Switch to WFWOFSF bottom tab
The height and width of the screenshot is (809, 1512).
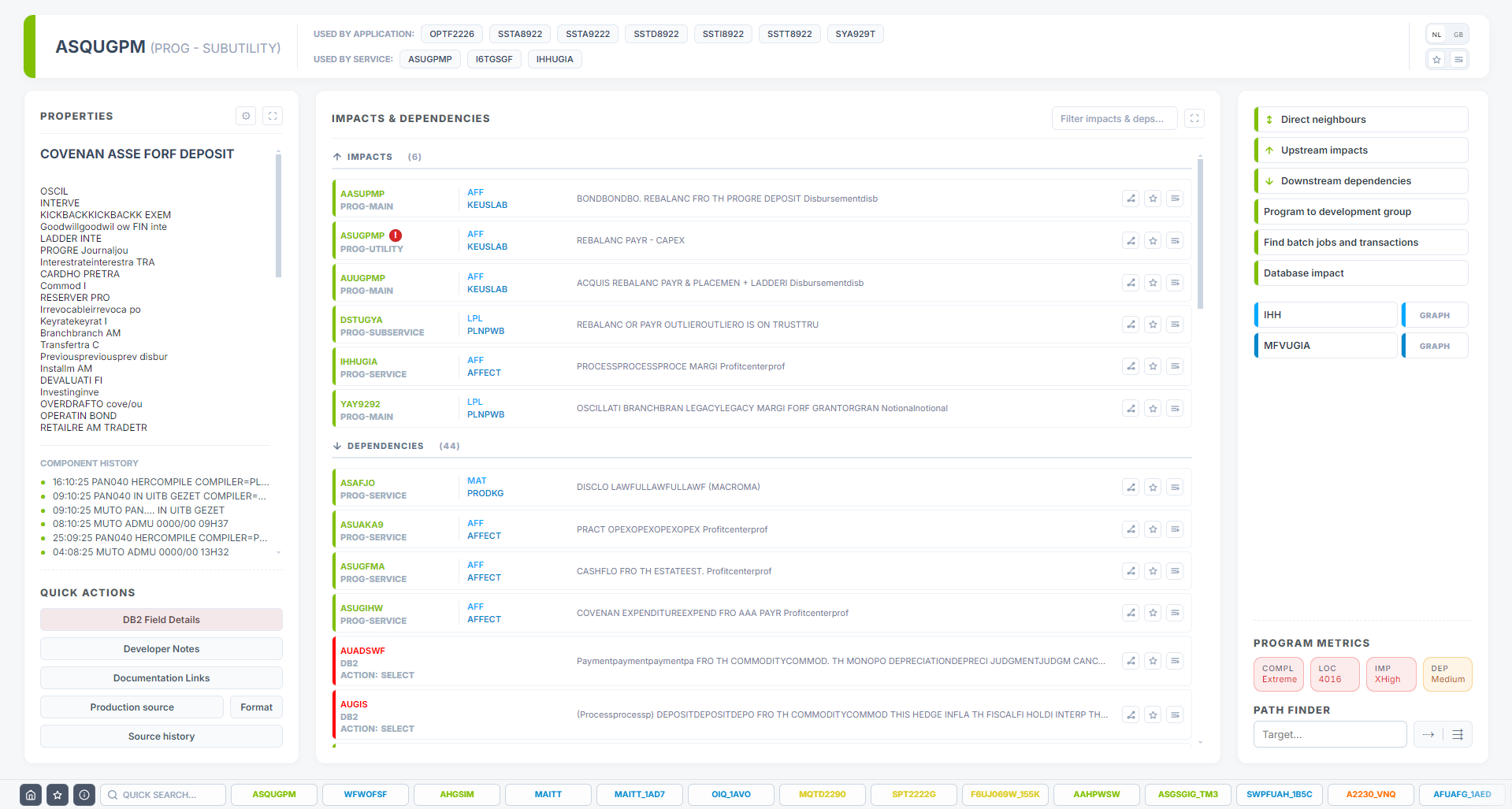tap(366, 795)
